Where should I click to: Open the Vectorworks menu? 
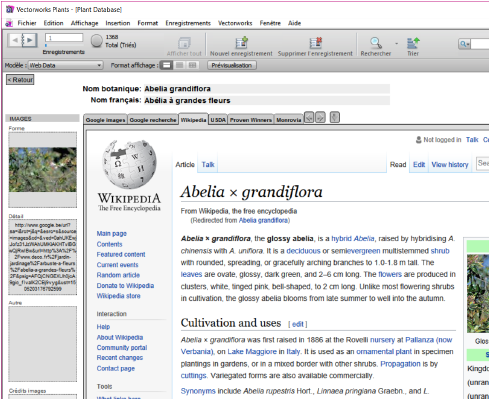(x=235, y=23)
